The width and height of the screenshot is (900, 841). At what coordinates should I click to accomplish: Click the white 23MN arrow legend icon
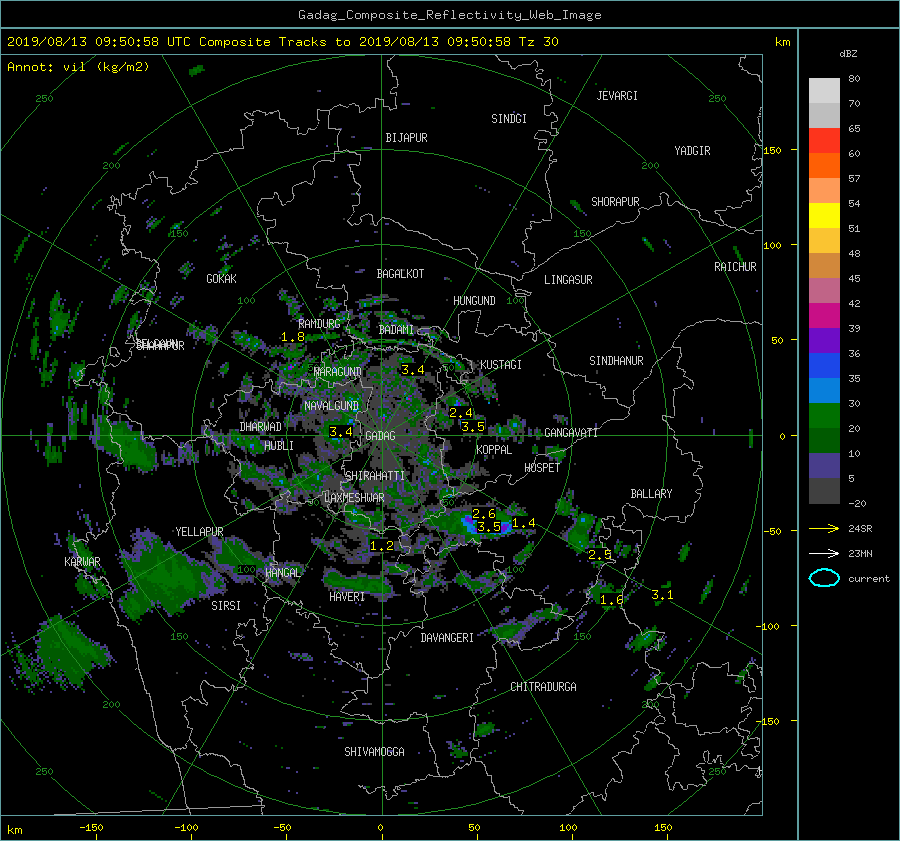tap(824, 553)
